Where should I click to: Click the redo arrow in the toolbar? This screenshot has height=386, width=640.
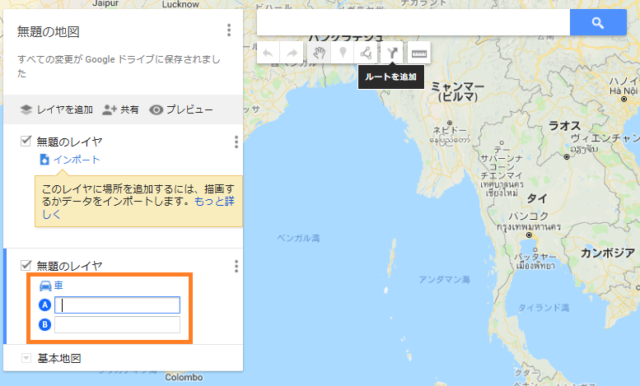click(292, 53)
